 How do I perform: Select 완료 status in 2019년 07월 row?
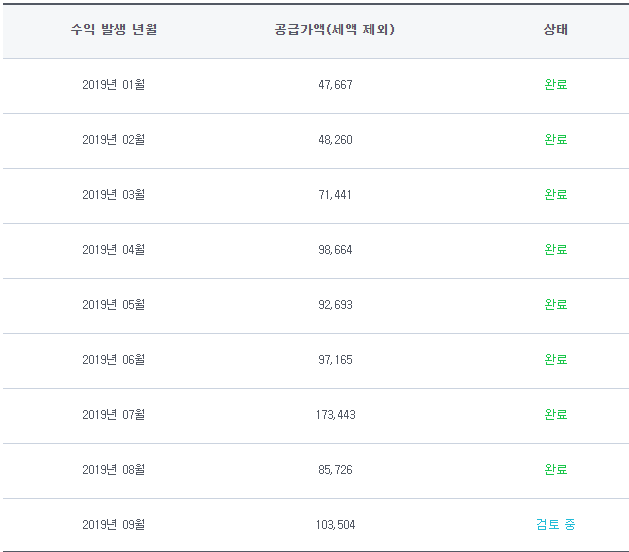[555, 415]
